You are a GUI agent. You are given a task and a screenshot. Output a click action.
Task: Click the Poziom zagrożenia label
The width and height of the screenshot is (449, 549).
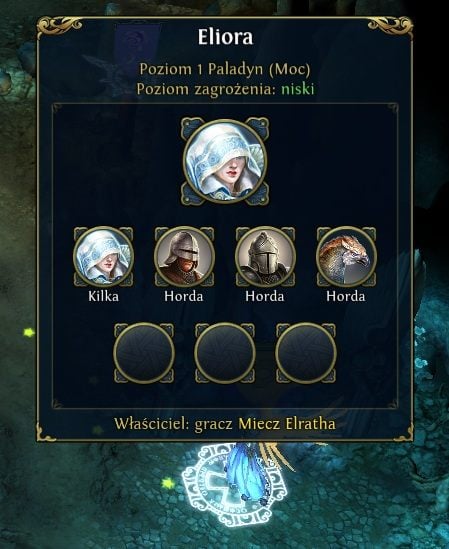[207, 89]
